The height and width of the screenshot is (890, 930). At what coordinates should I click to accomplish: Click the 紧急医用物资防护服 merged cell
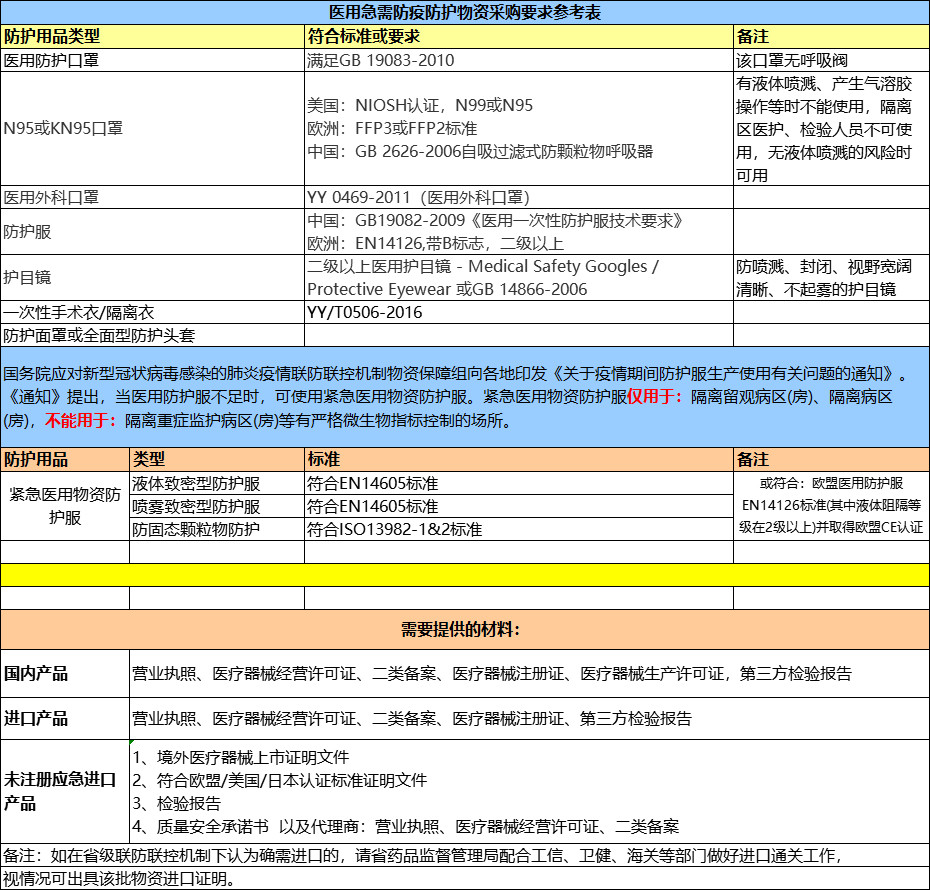coord(66,506)
